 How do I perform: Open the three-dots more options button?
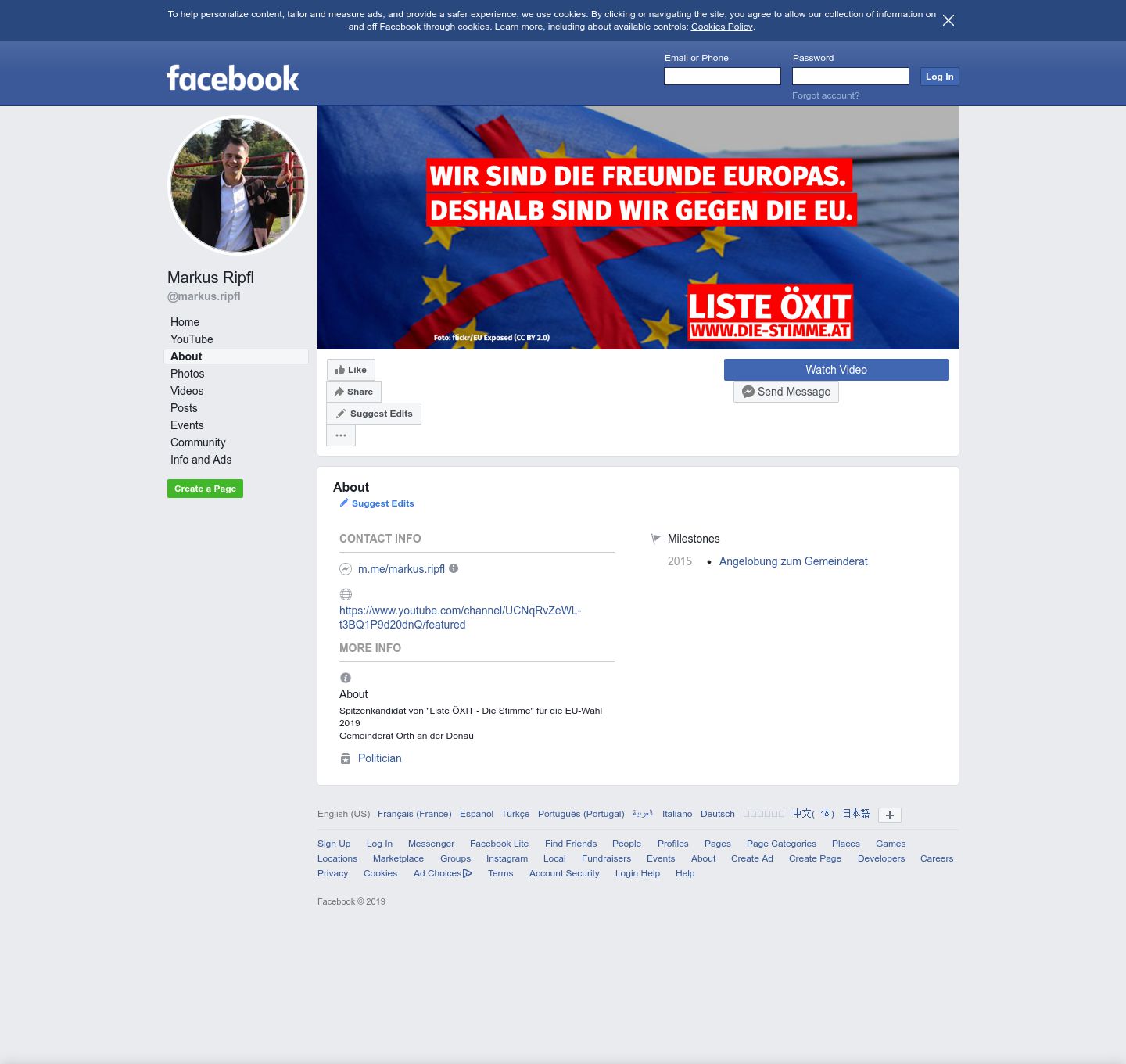coord(341,435)
